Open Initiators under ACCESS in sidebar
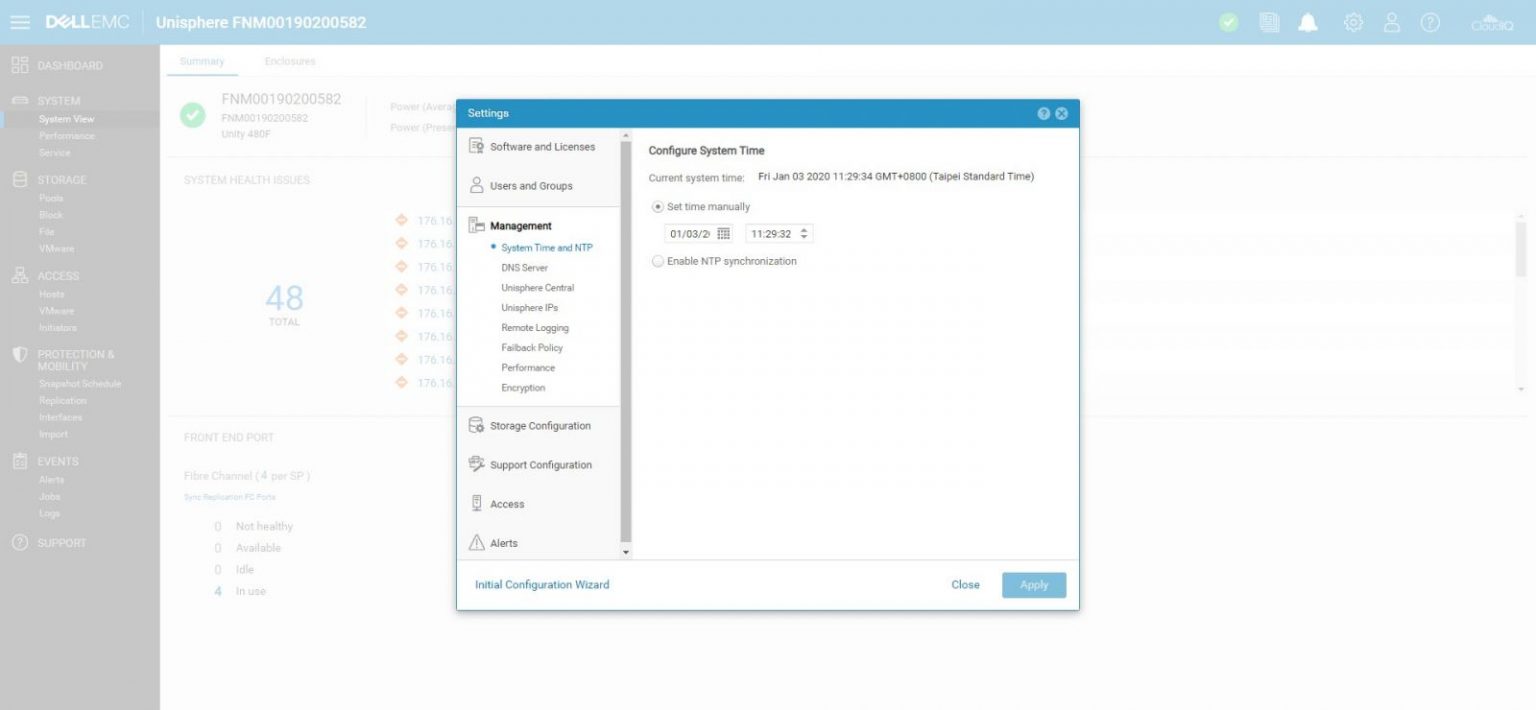1536x710 pixels. click(58, 328)
